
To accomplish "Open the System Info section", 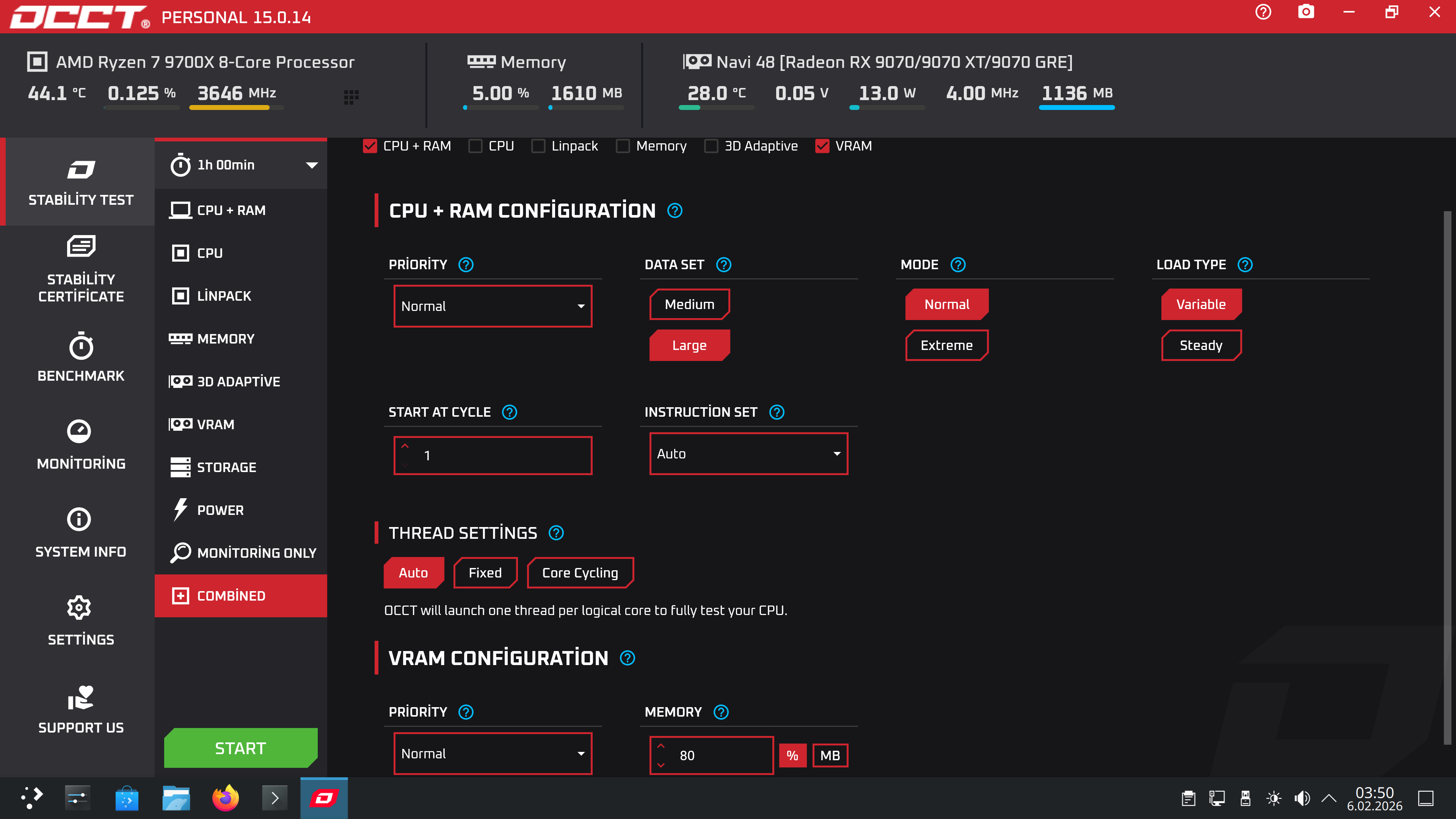I will 80,533.
